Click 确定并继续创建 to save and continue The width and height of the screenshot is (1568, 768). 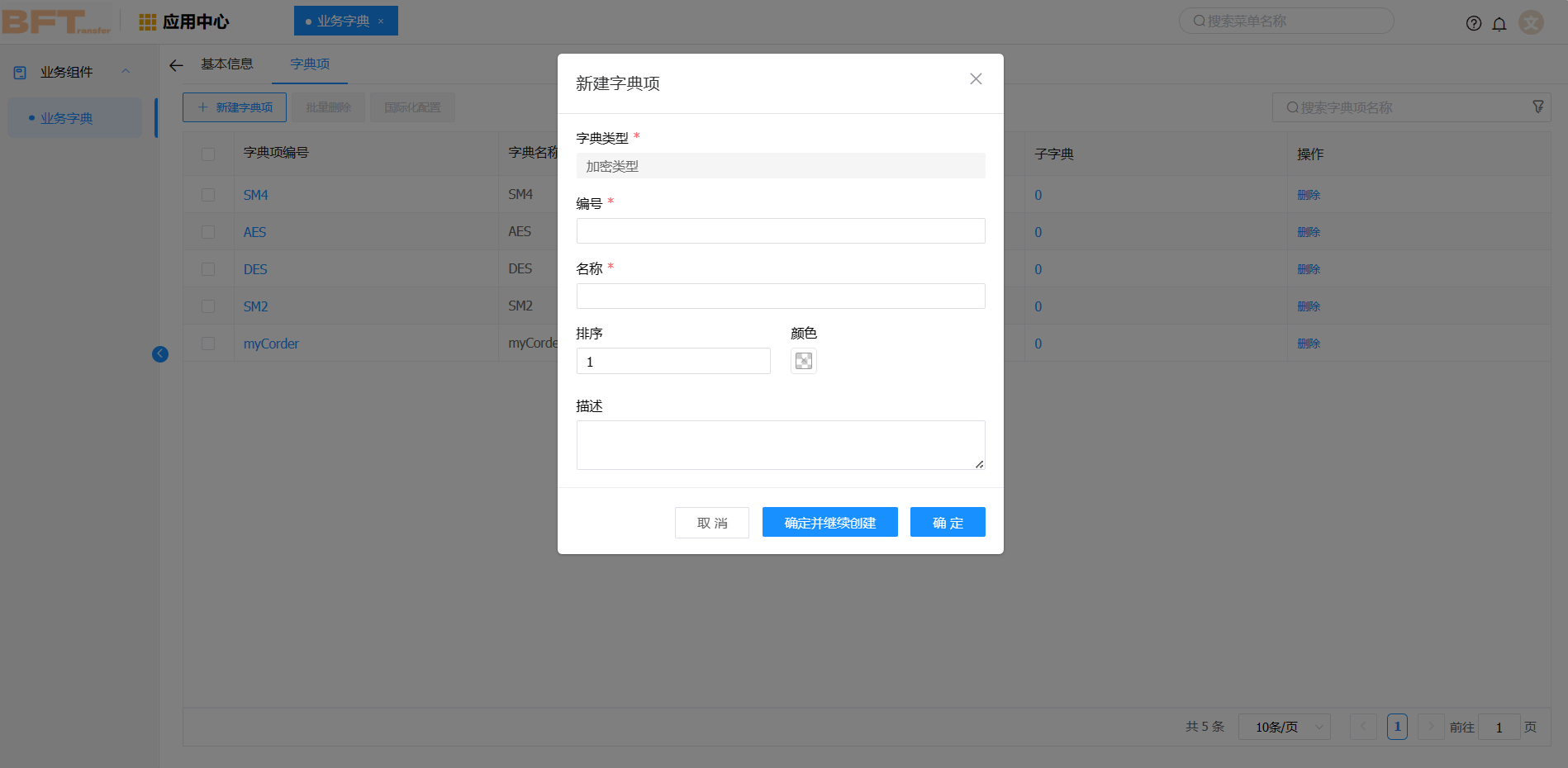click(829, 522)
